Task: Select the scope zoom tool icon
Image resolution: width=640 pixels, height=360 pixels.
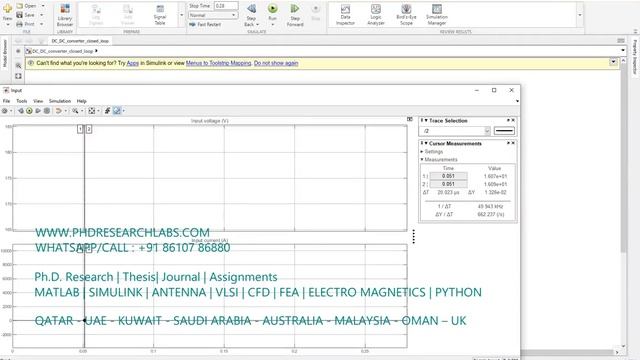Action: click(75, 111)
